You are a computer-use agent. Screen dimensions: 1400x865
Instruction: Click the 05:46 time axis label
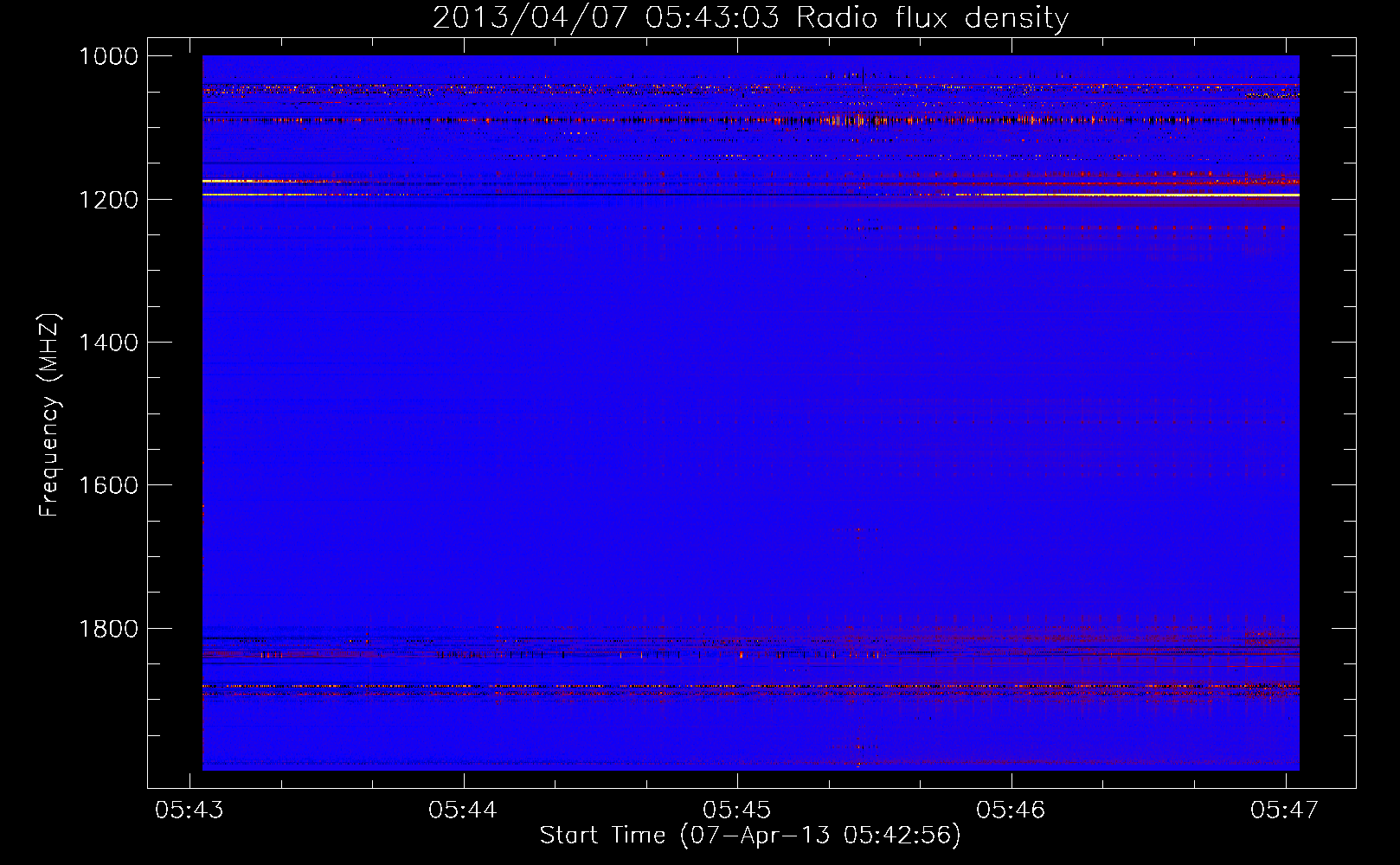pyautogui.click(x=1011, y=810)
